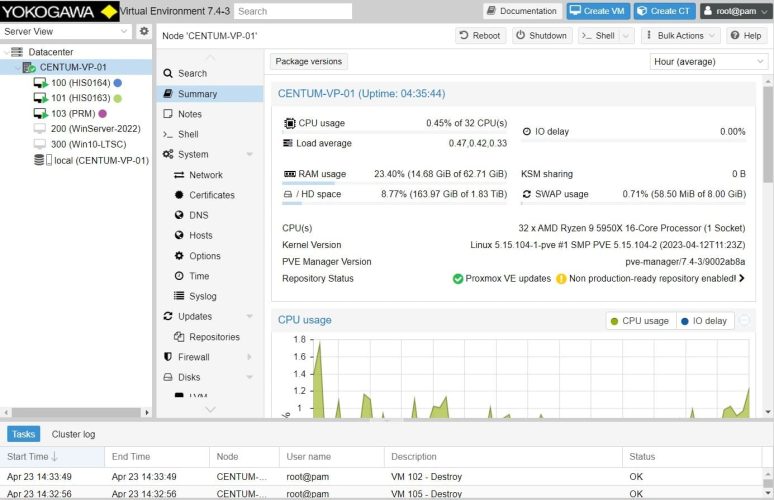Viewport: 774px width, 500px height.
Task: Open the root@pam user menu
Action: [x=735, y=11]
